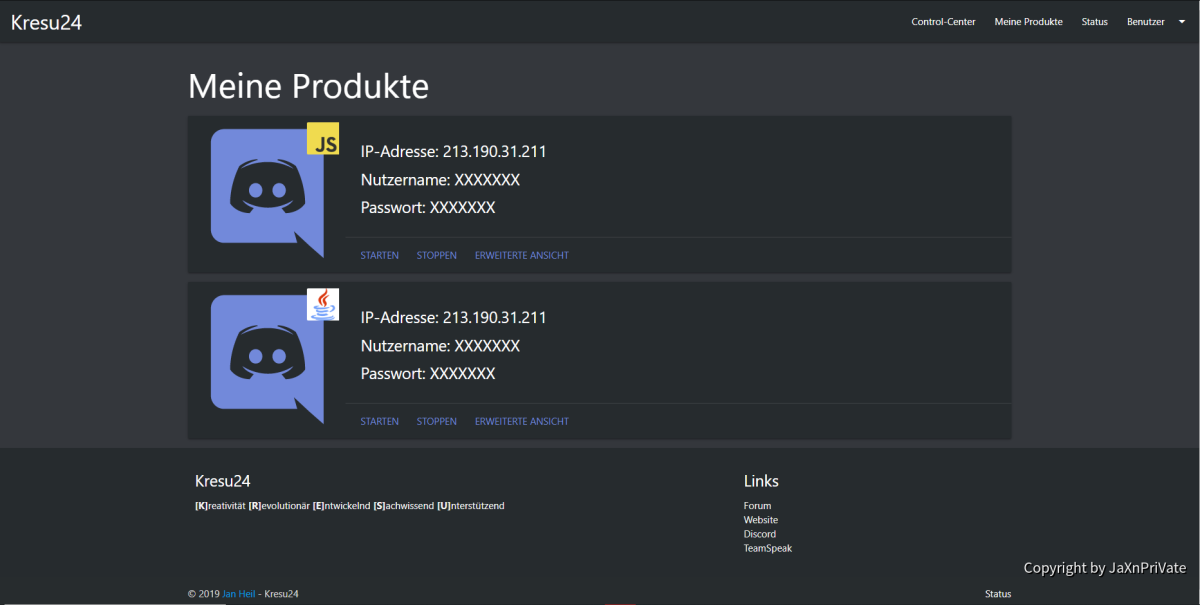The width and height of the screenshot is (1200, 605).
Task: Open the Status page from the navbar
Action: pyautogui.click(x=1094, y=21)
